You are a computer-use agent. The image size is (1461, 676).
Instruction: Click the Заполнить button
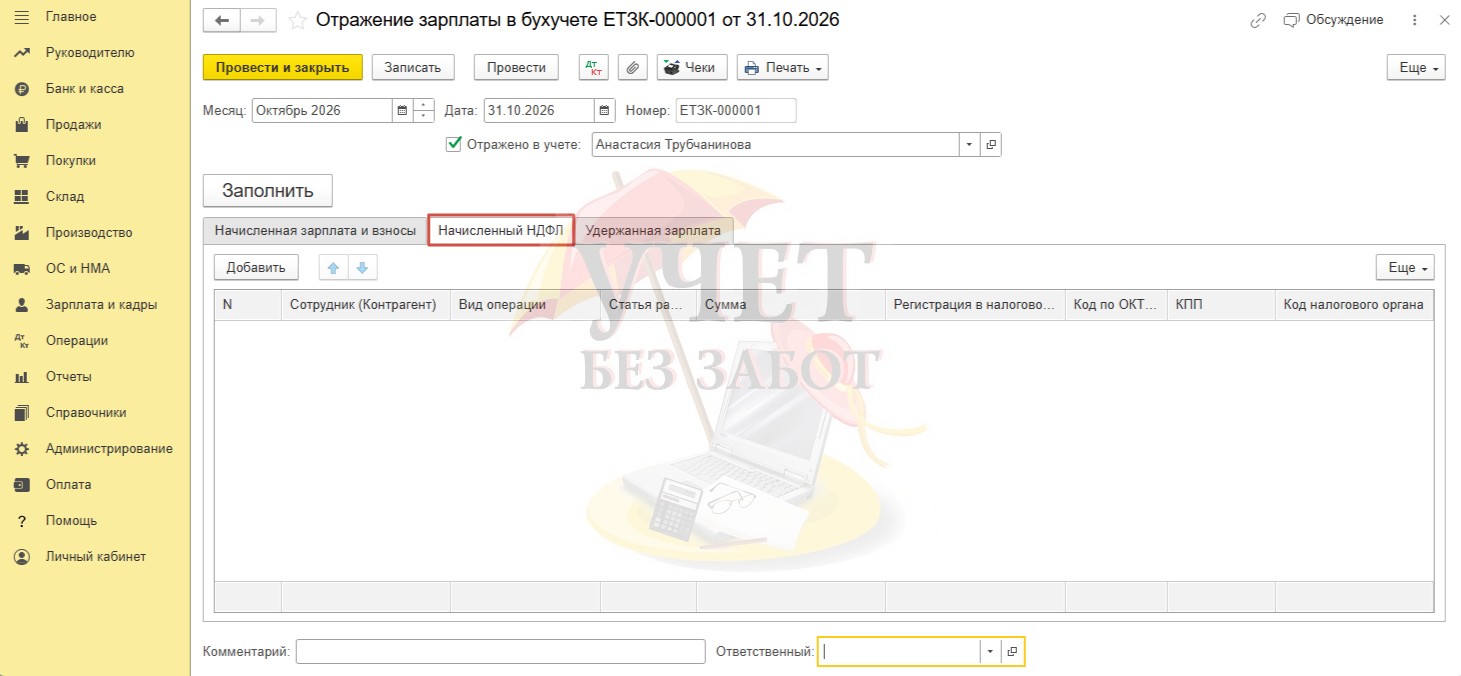point(268,191)
